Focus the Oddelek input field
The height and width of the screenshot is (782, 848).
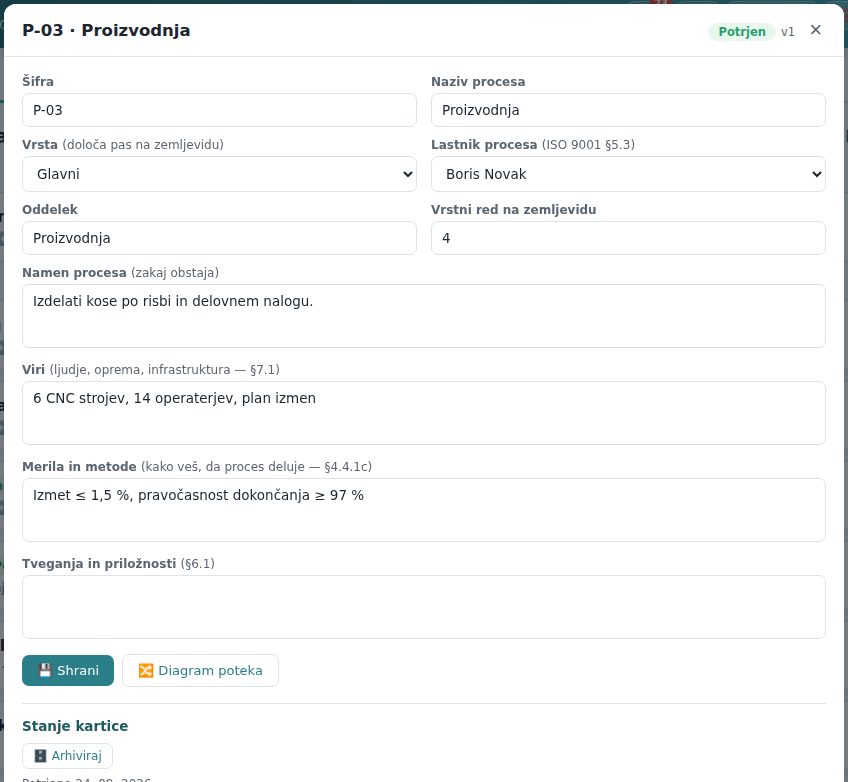pos(219,238)
